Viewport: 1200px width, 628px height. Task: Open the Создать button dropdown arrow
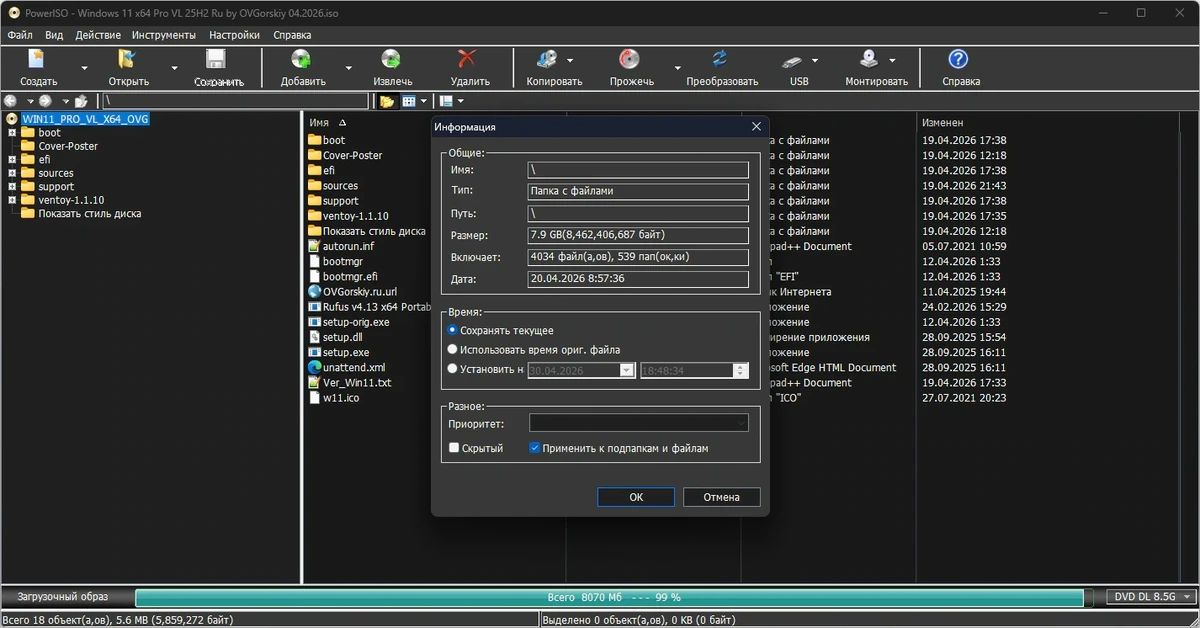pyautogui.click(x=84, y=68)
